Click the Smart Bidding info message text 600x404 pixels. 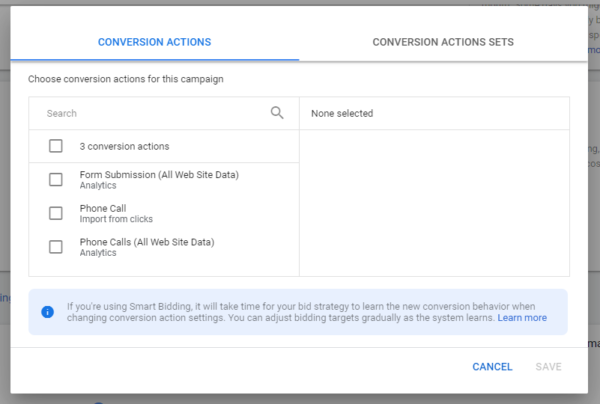(x=280, y=311)
